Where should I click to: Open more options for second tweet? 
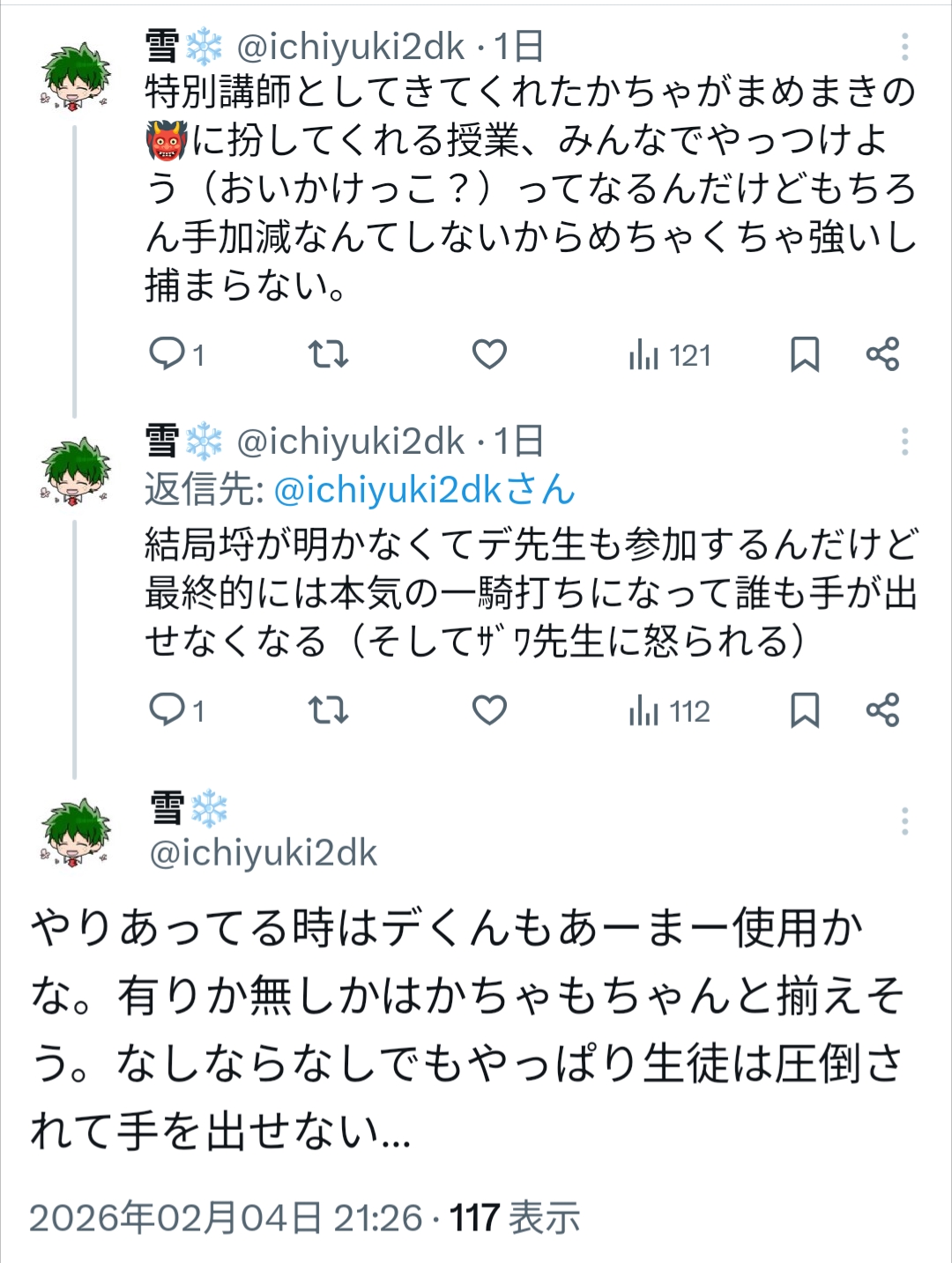click(904, 442)
